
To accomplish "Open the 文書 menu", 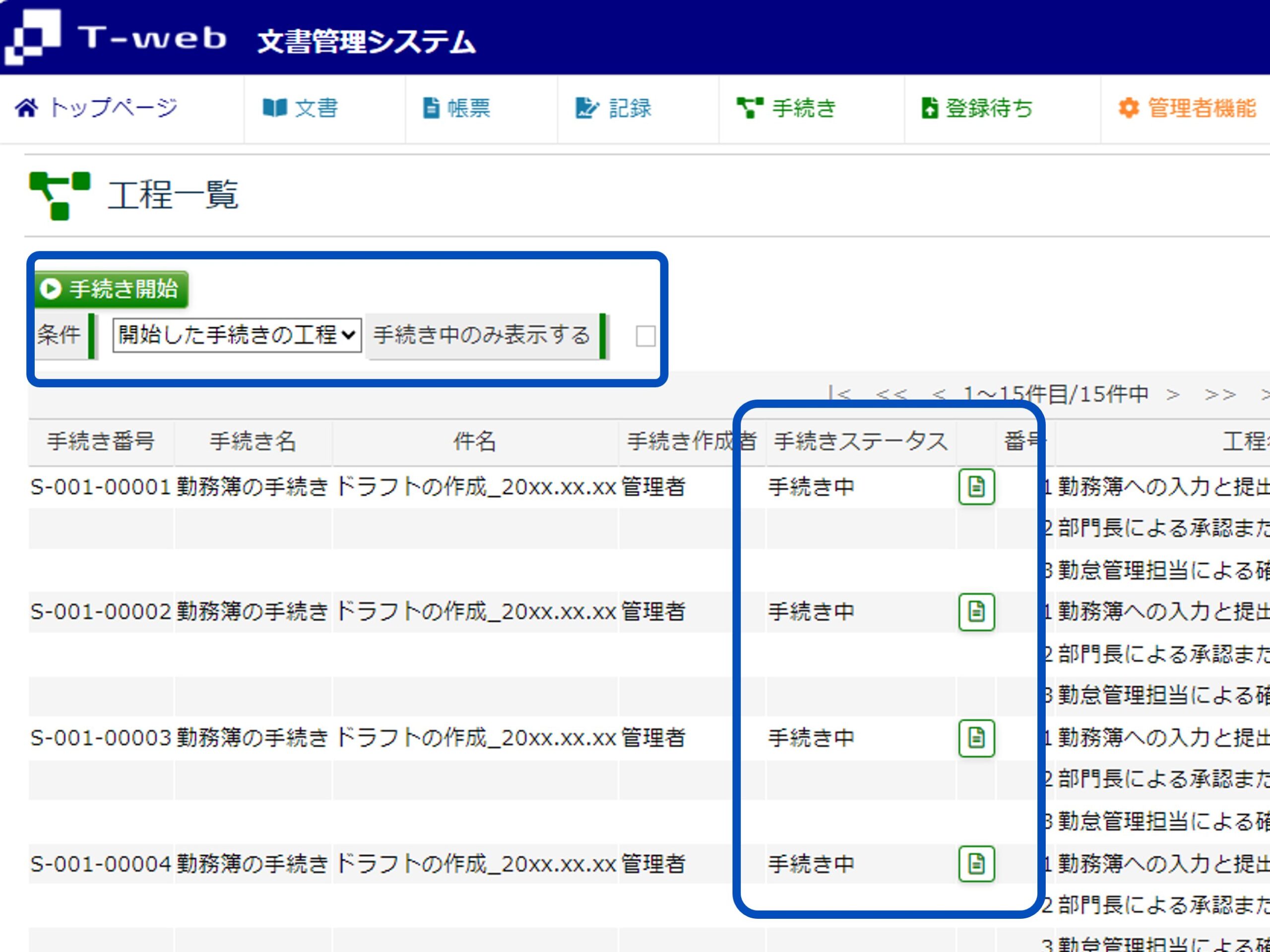I will tap(301, 108).
